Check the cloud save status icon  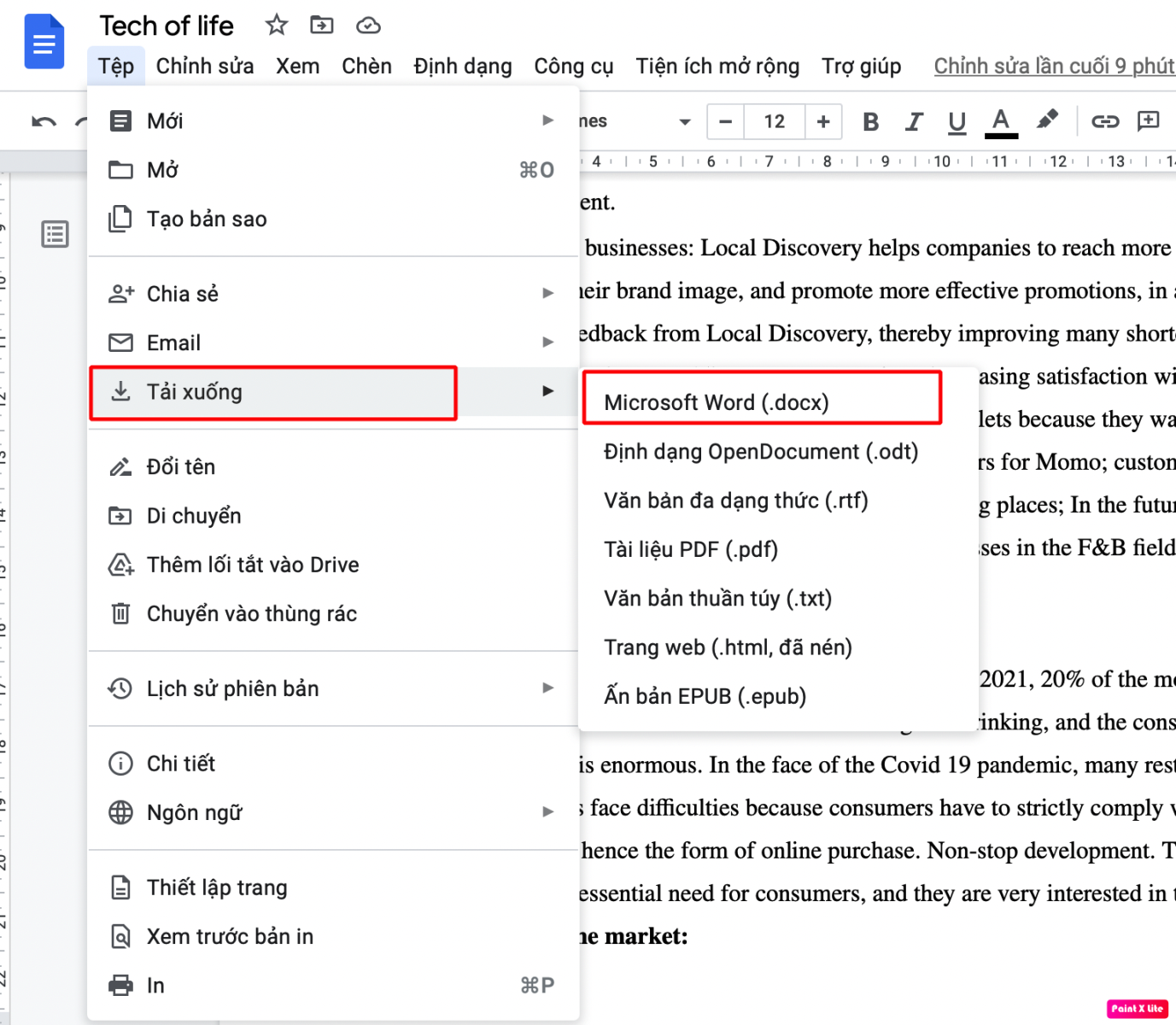(x=368, y=26)
